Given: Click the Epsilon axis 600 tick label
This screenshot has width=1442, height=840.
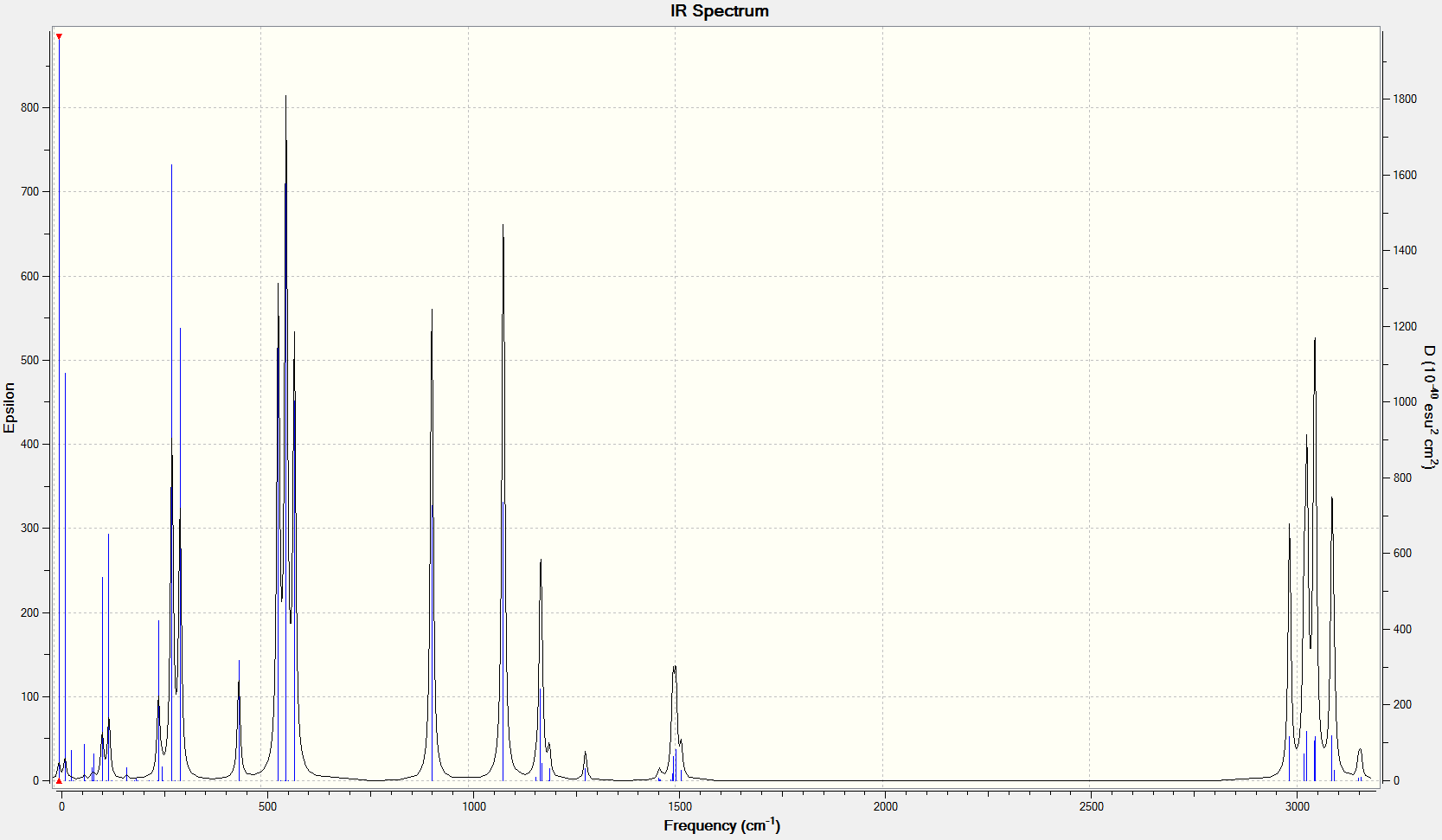Looking at the screenshot, I should [30, 276].
